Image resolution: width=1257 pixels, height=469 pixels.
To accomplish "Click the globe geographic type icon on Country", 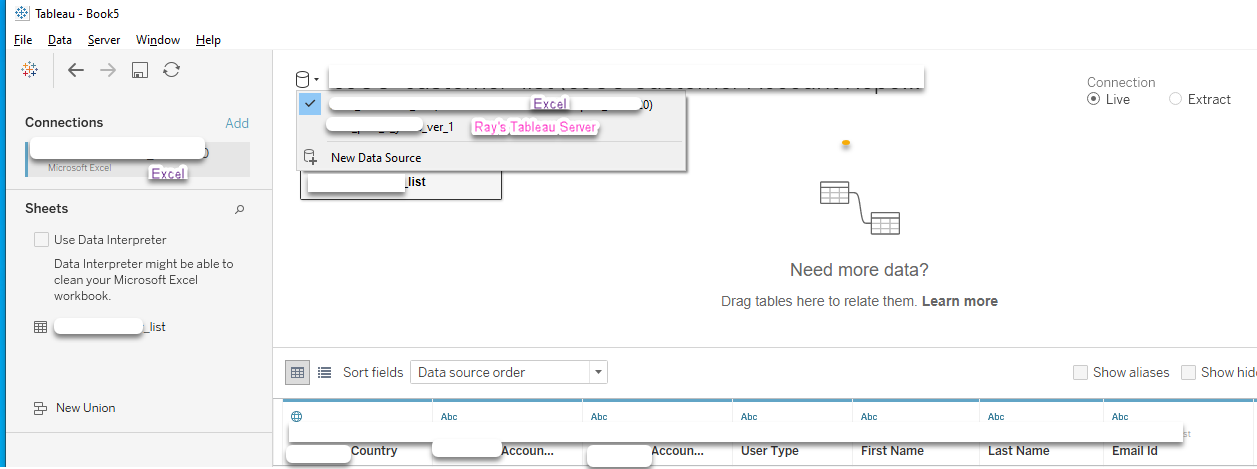I will (296, 417).
